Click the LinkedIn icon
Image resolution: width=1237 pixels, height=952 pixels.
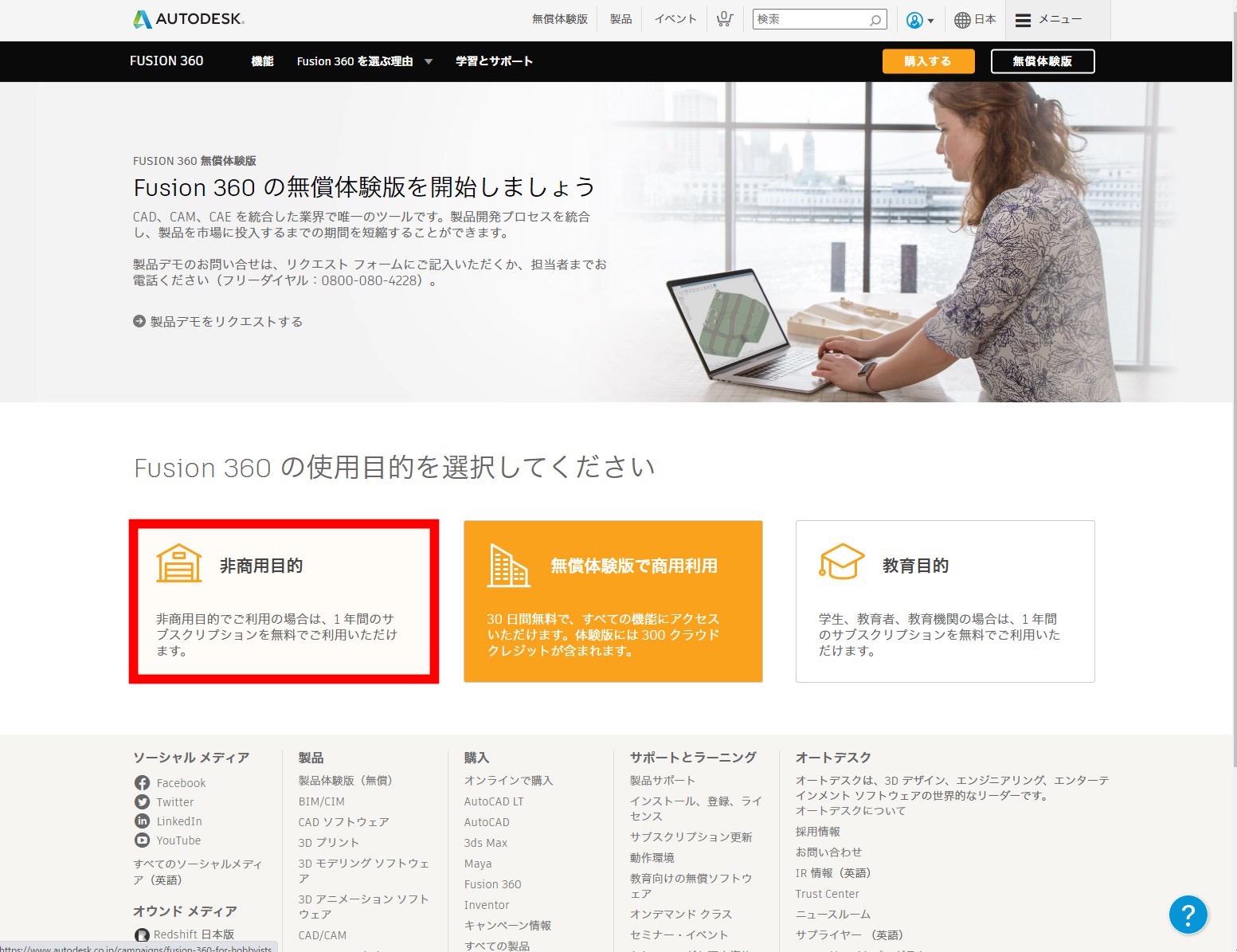142,821
